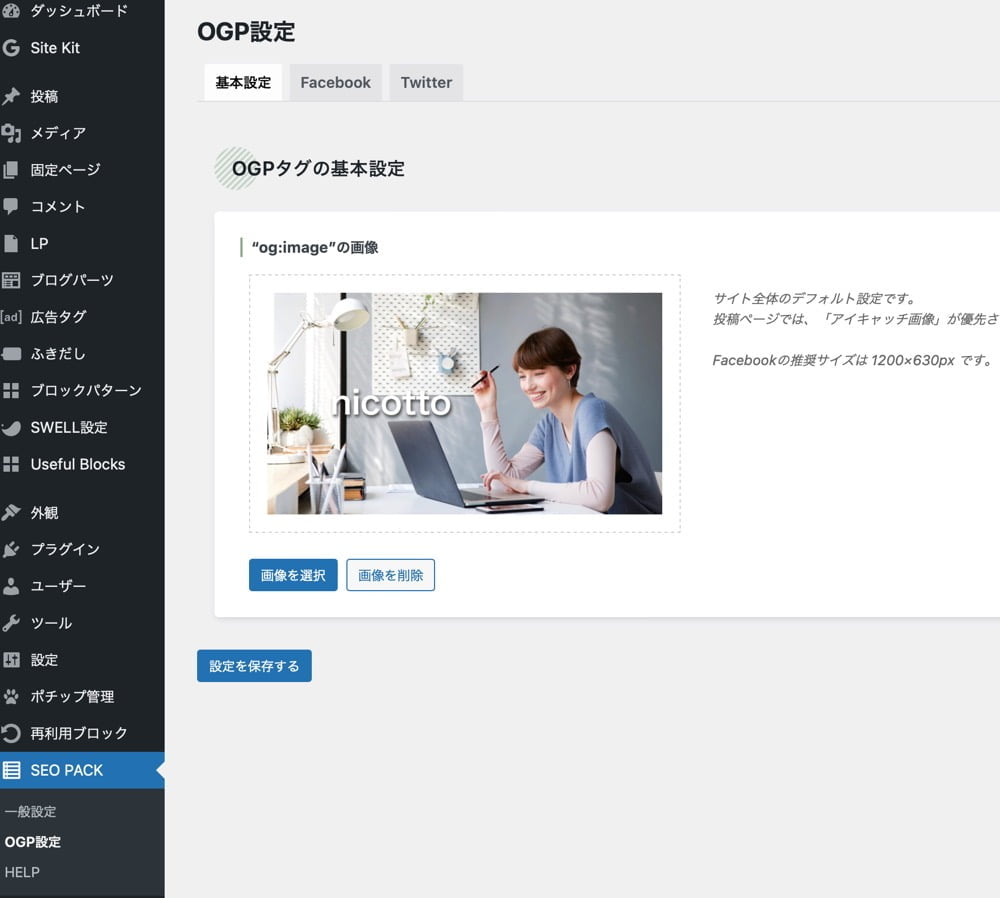Click the pushpin icon beside 投稿

coord(11,96)
